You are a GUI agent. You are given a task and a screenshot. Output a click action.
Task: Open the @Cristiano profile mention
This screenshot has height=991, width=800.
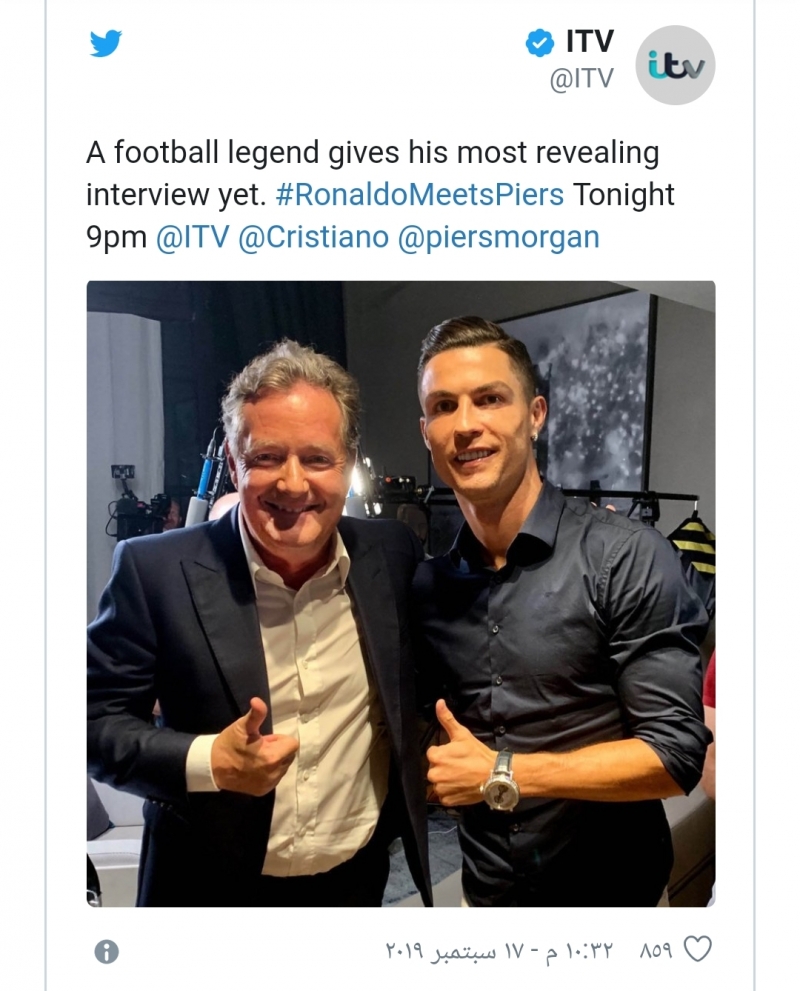tap(313, 237)
